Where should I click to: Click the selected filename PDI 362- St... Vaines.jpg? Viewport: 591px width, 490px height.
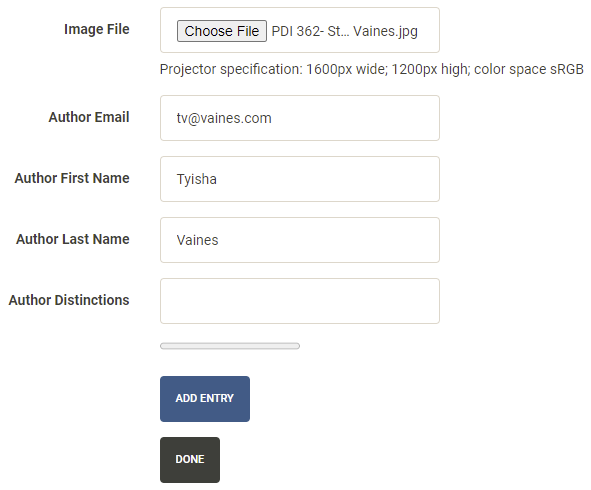pyautogui.click(x=344, y=31)
